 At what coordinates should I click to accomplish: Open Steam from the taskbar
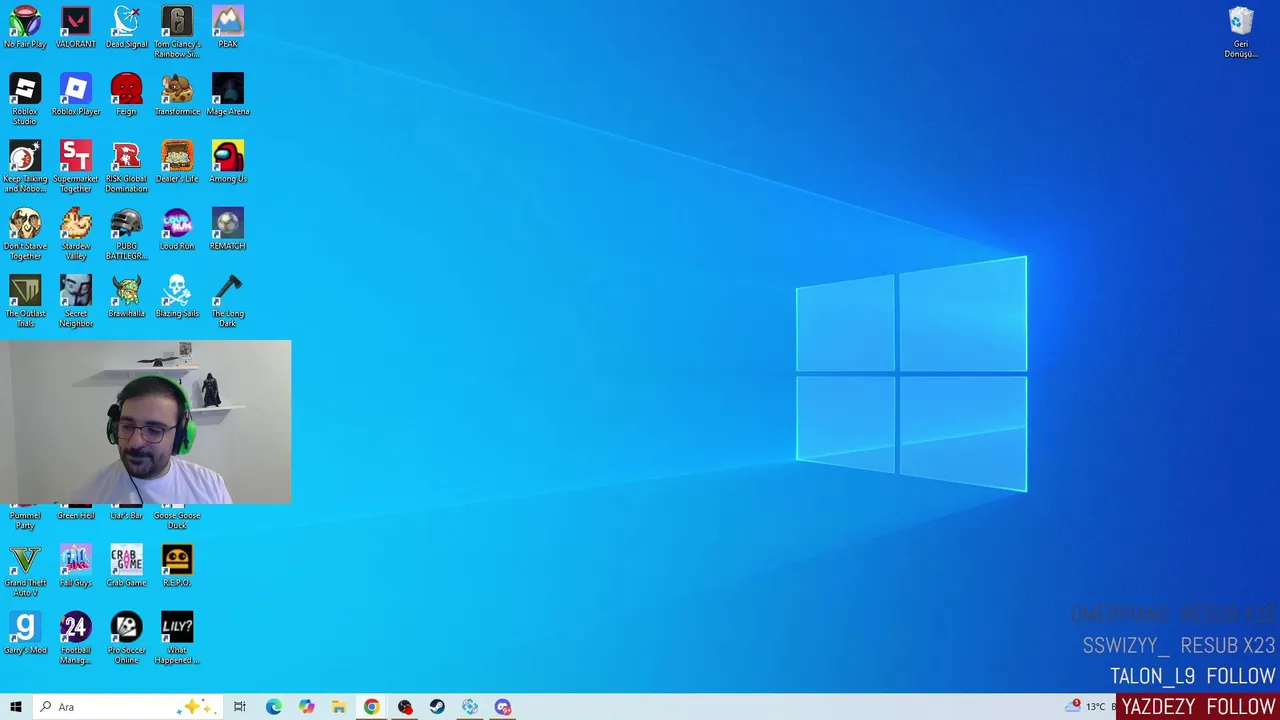(437, 707)
